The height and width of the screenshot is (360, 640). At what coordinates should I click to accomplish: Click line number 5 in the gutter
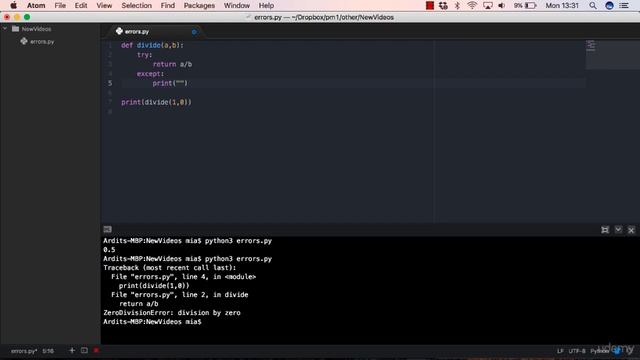[x=110, y=83]
